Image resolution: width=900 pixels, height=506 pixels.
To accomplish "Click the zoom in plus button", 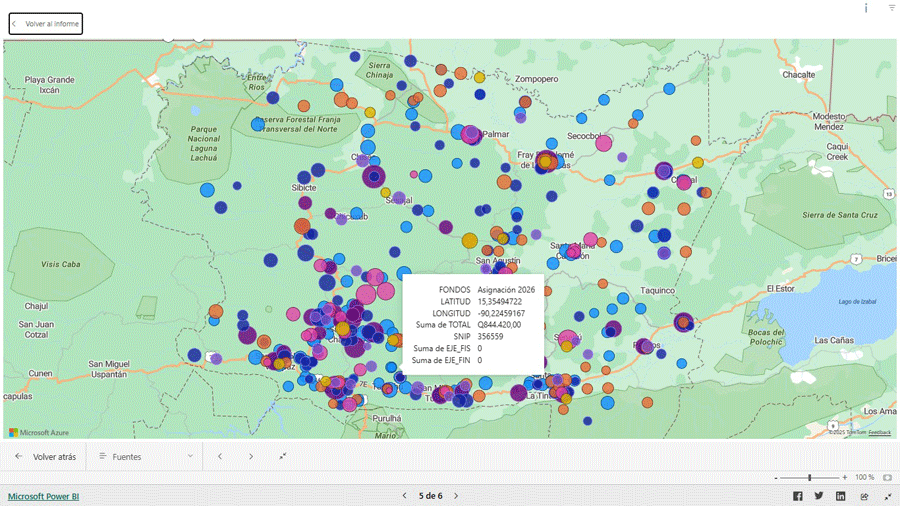I will coord(845,478).
